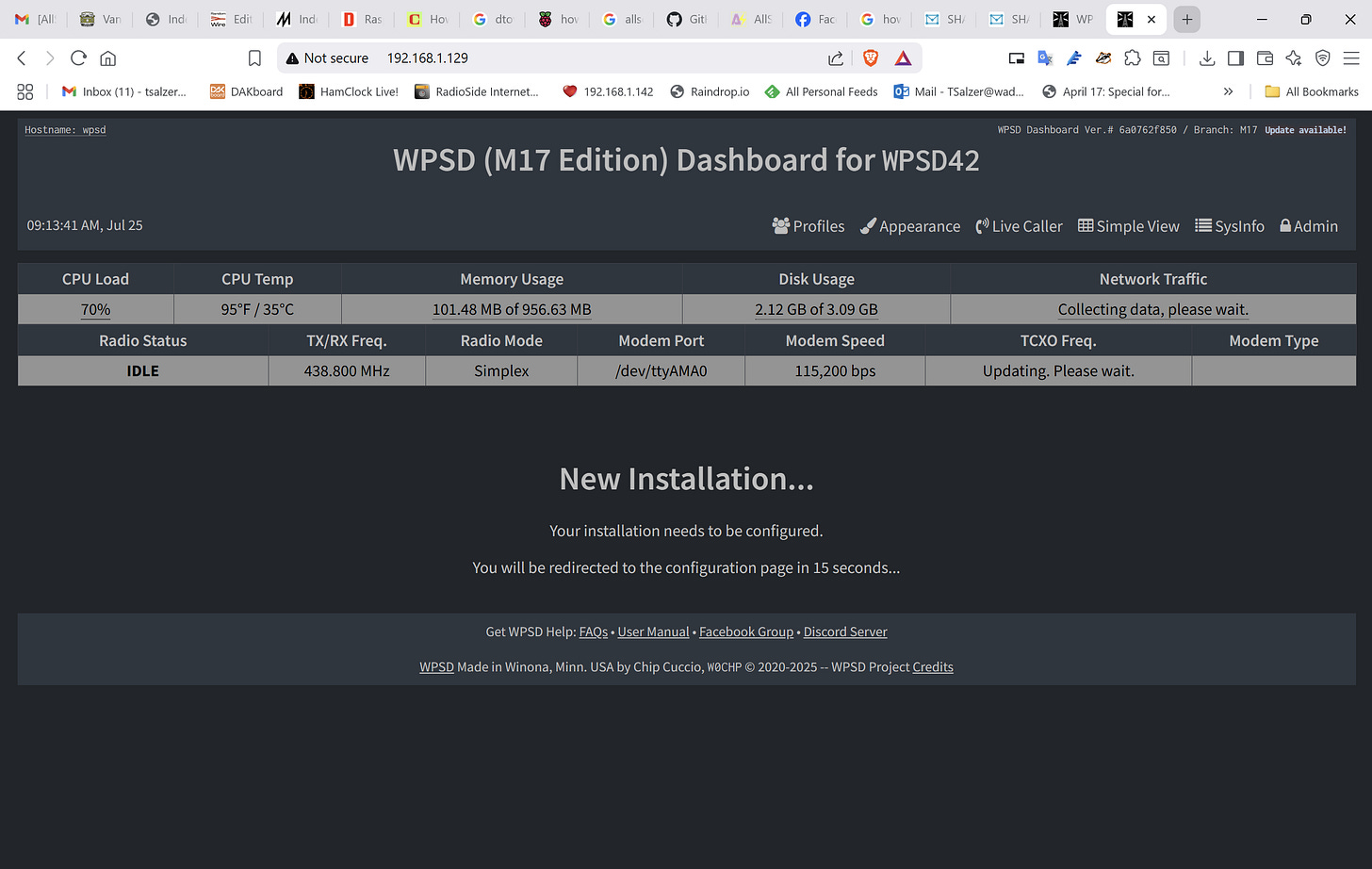The height and width of the screenshot is (869, 1372).
Task: Open the Mail - TSalzer bookmark
Action: pos(958,91)
